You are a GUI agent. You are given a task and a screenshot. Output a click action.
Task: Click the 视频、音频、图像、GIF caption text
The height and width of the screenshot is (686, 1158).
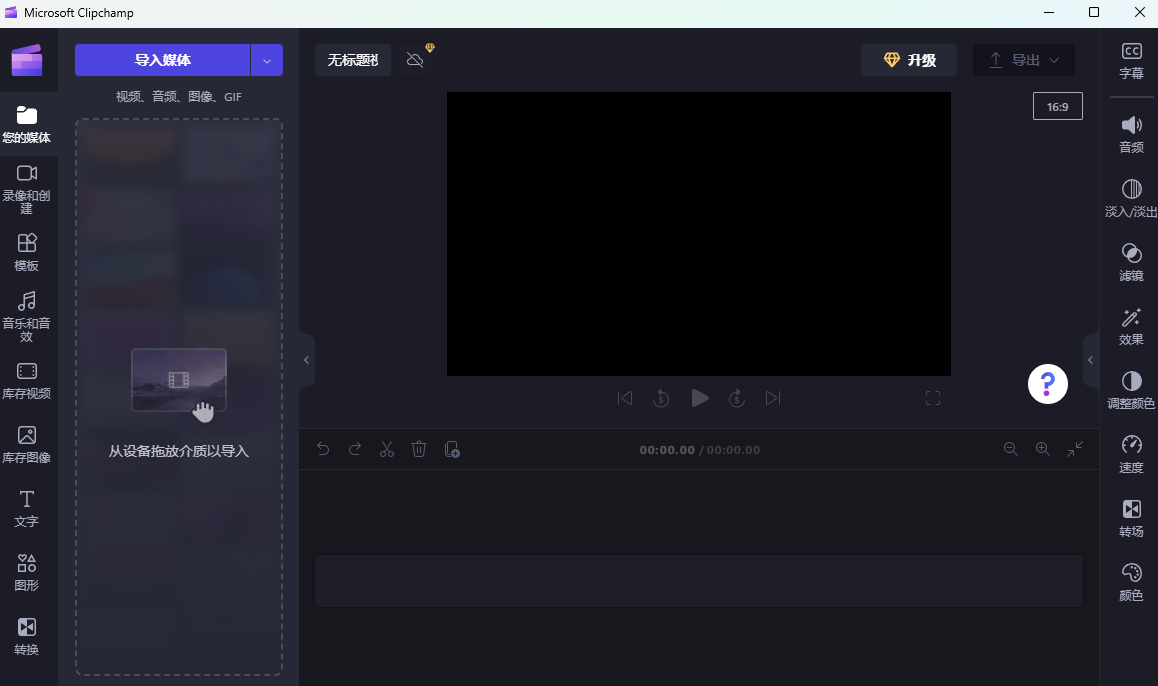point(179,97)
